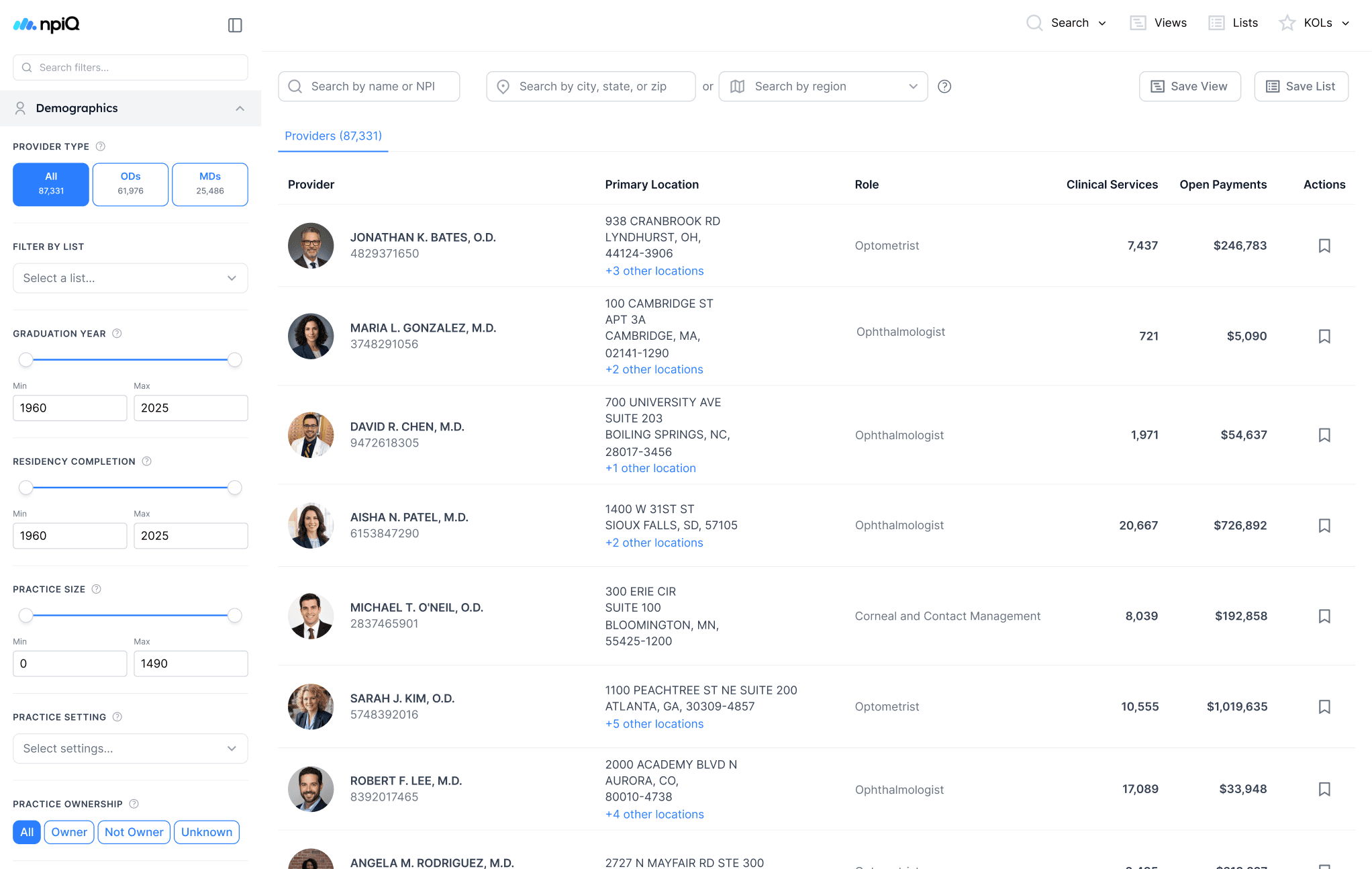
Task: Click the Demographics person icon
Action: pyautogui.click(x=20, y=108)
